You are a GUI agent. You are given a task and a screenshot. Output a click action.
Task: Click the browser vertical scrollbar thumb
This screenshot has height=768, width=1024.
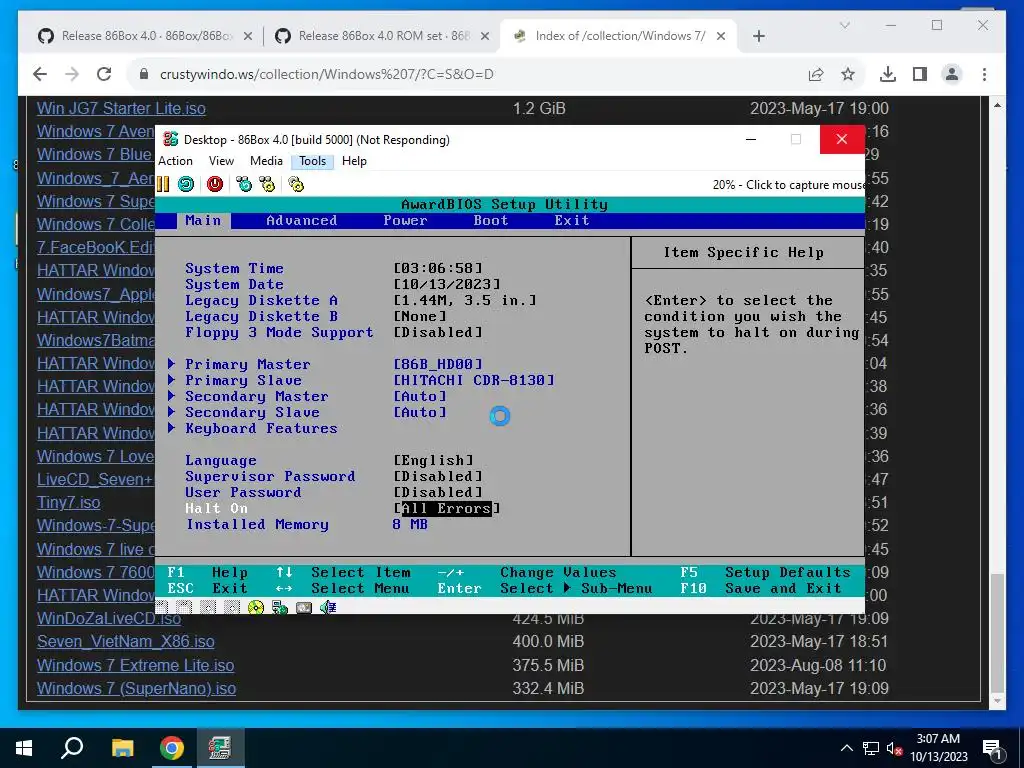click(997, 633)
